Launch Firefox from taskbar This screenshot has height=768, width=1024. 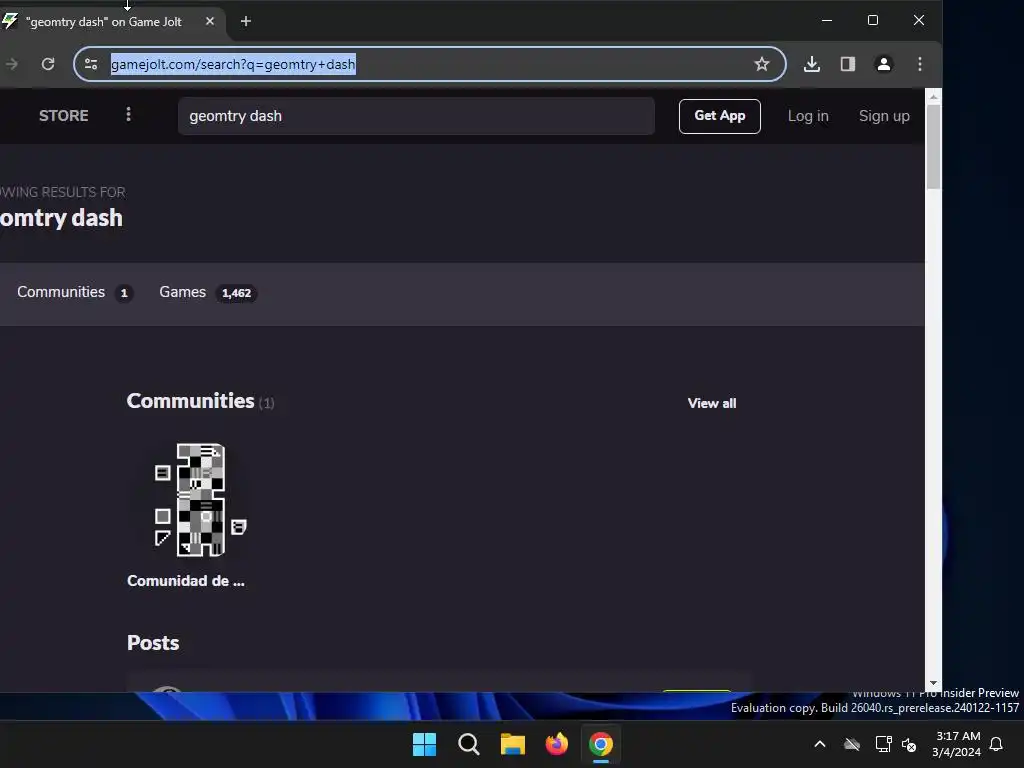tap(556, 744)
